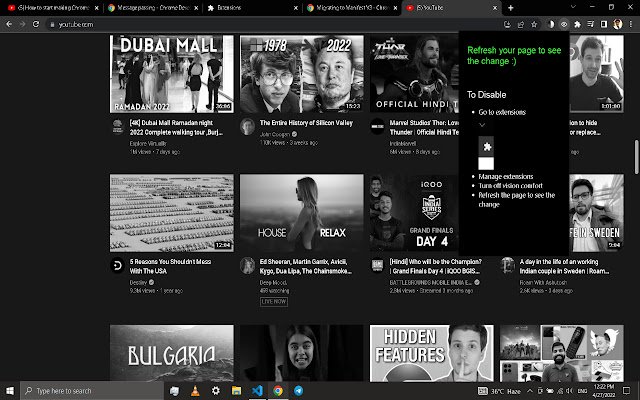The height and width of the screenshot is (400, 640).
Task: Bookmark this page with the star icon
Action: click(x=534, y=24)
